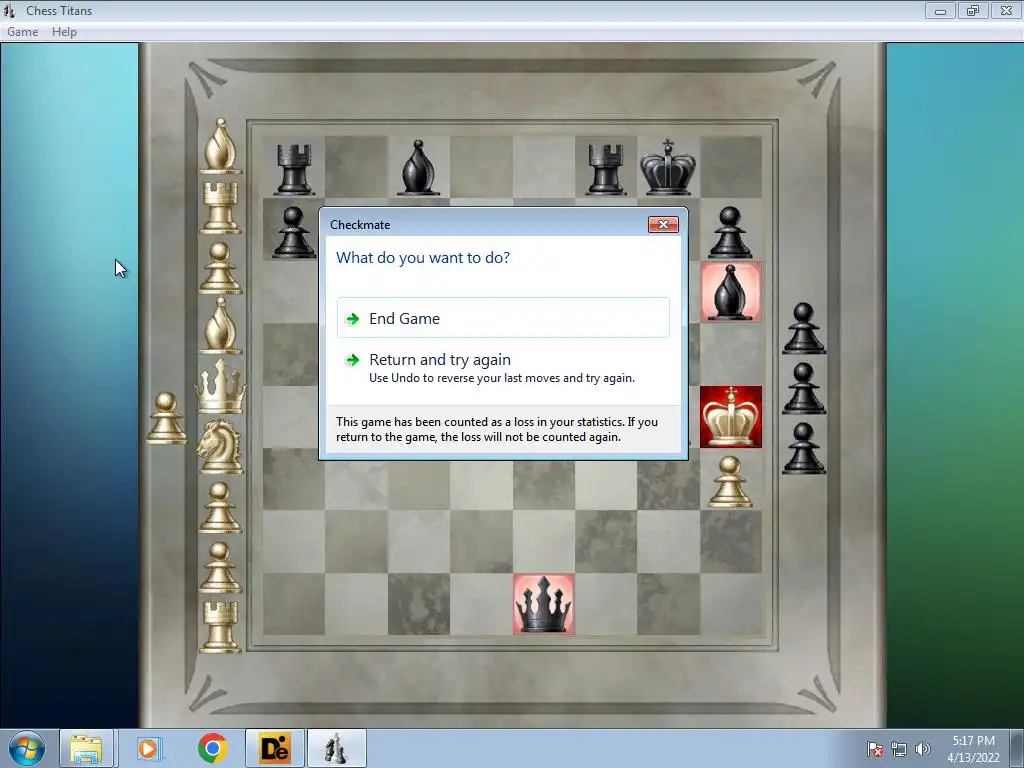Click the captured white knight beside the board
Image resolution: width=1024 pixels, height=768 pixels.
tap(220, 446)
